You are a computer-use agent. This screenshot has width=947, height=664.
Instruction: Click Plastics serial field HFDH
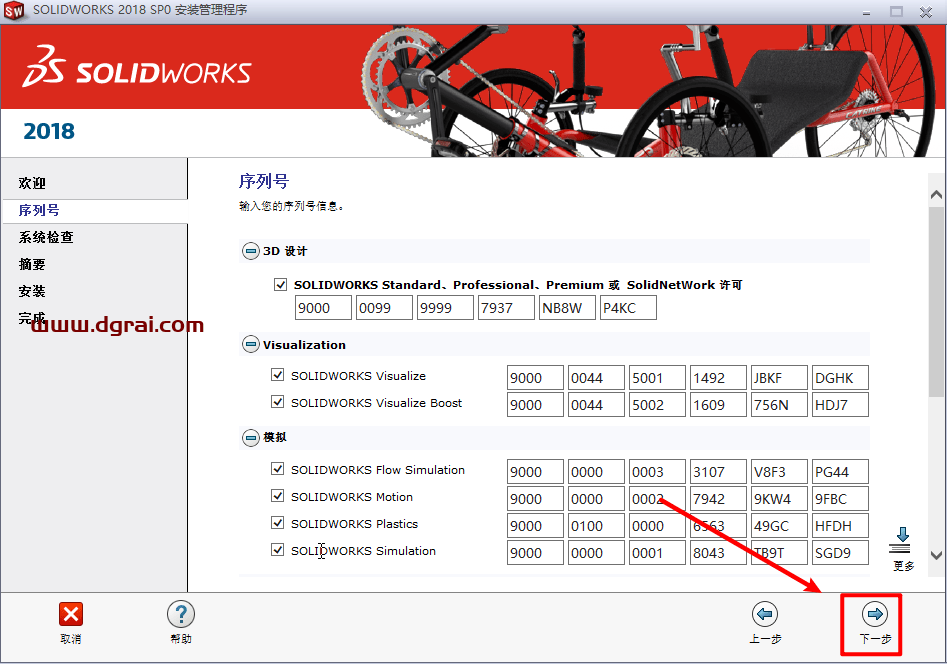coord(840,526)
